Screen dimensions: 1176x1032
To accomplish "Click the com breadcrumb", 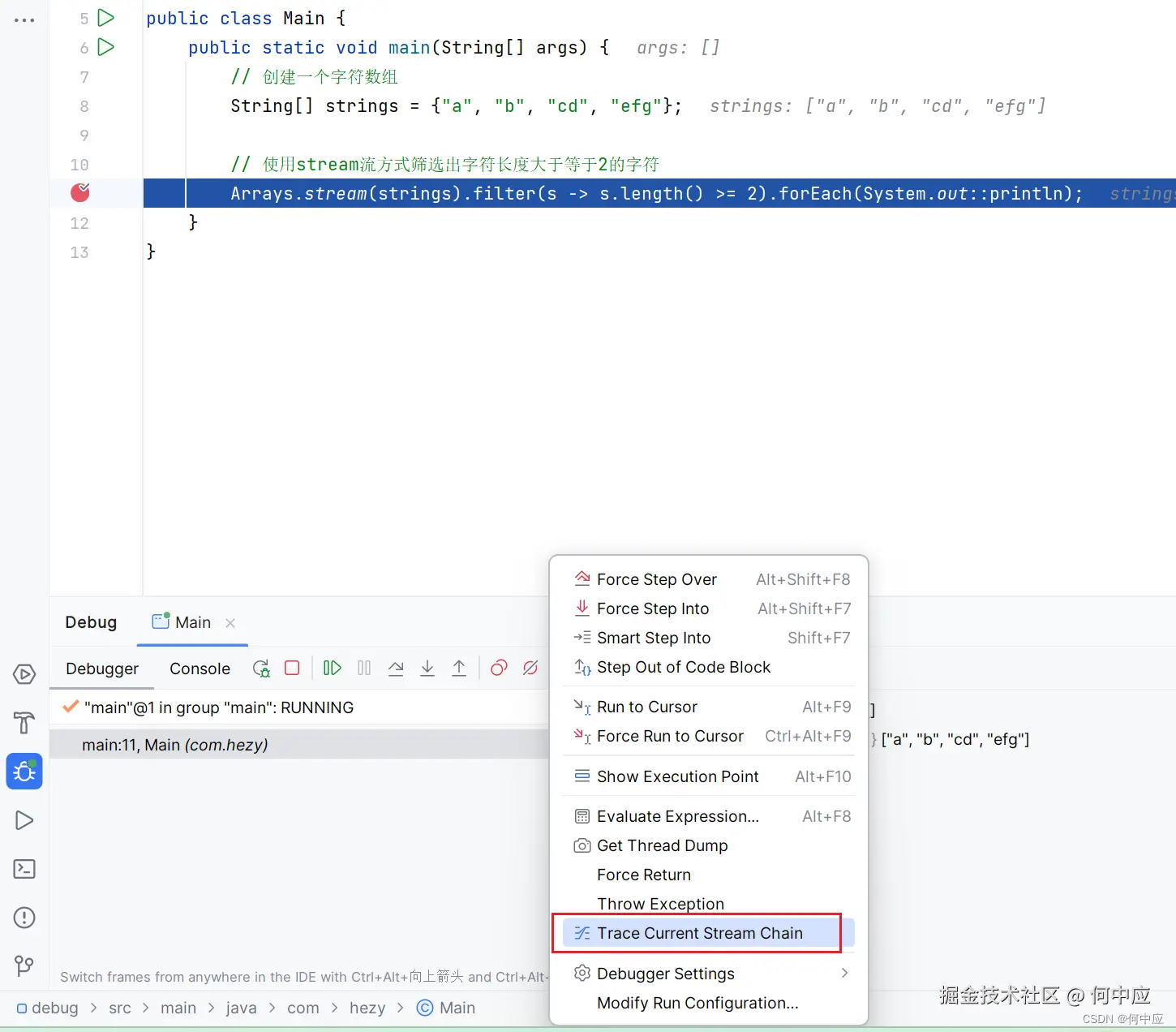I will tap(303, 1008).
